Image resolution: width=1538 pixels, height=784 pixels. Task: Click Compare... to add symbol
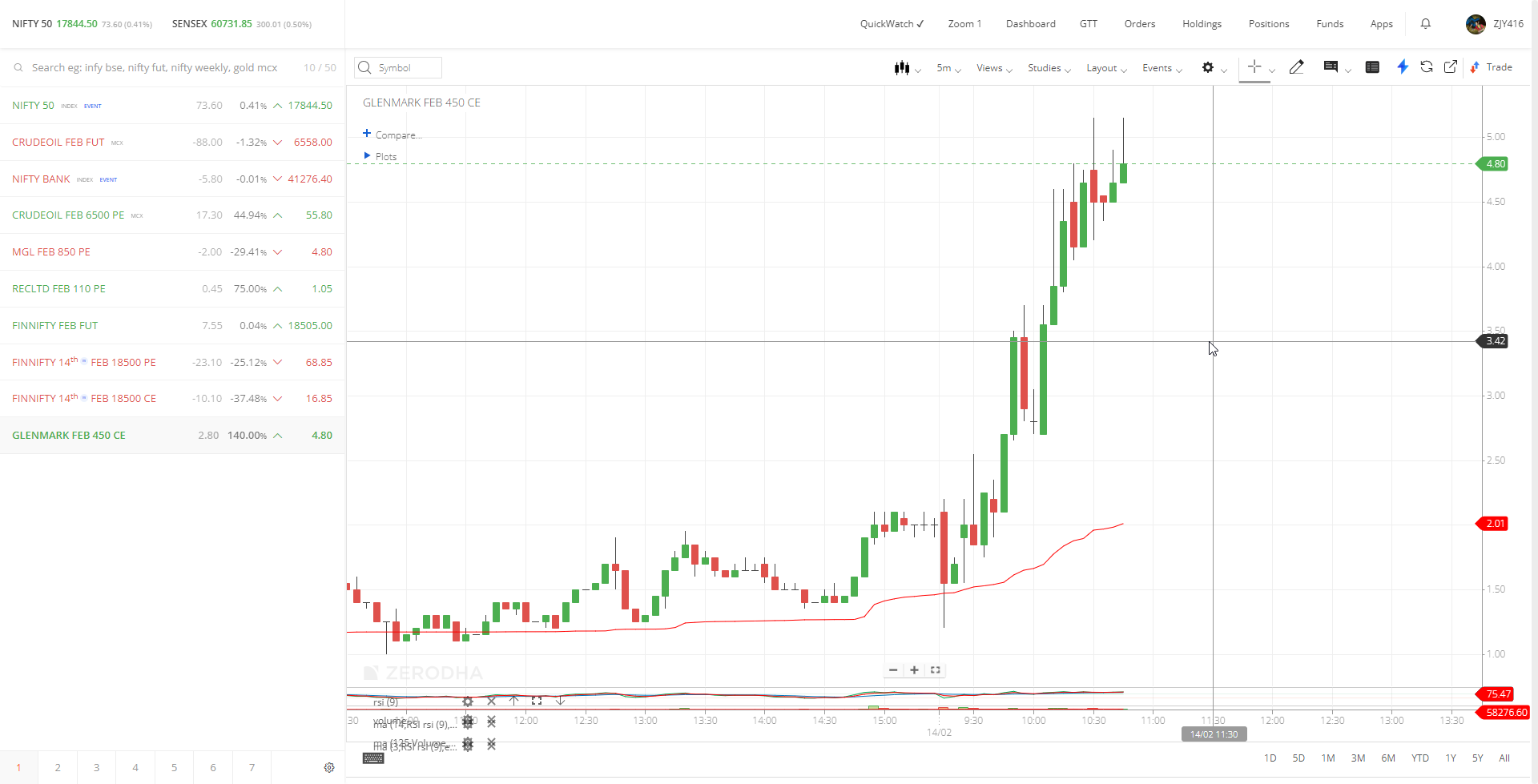[x=393, y=135]
